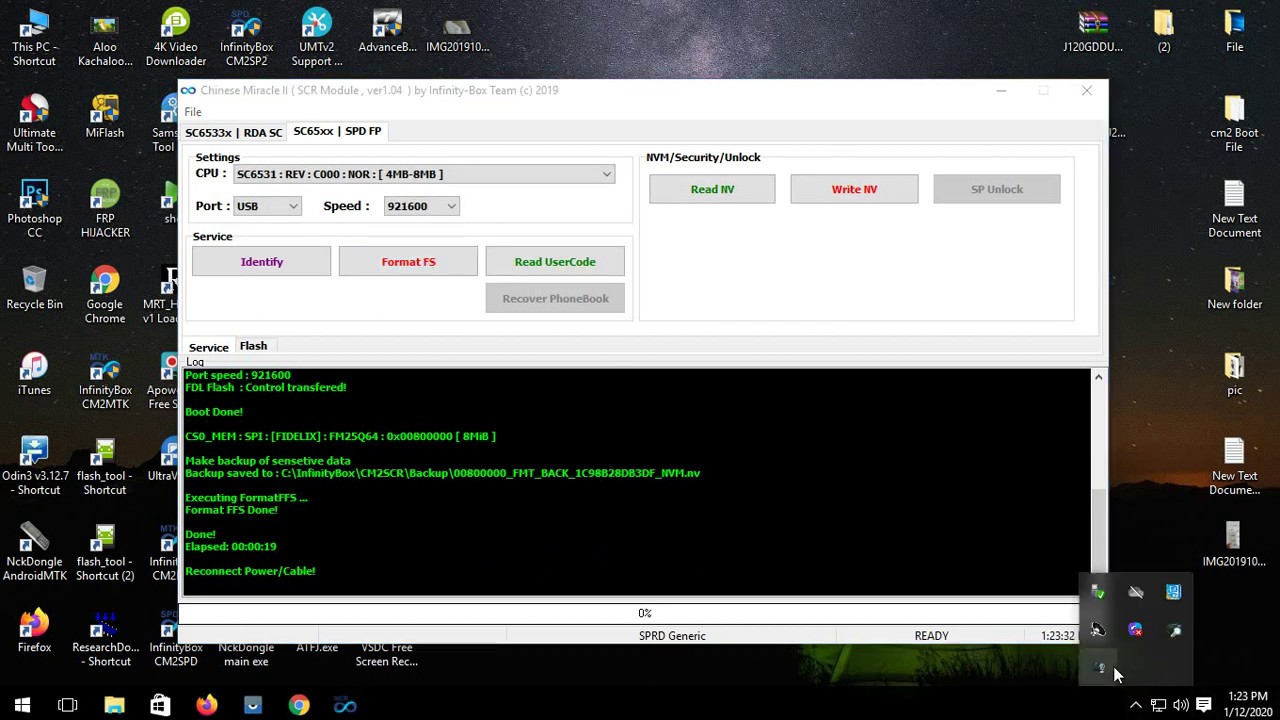
Task: Select the SC65xx | SPD FP tab
Action: (x=337, y=131)
